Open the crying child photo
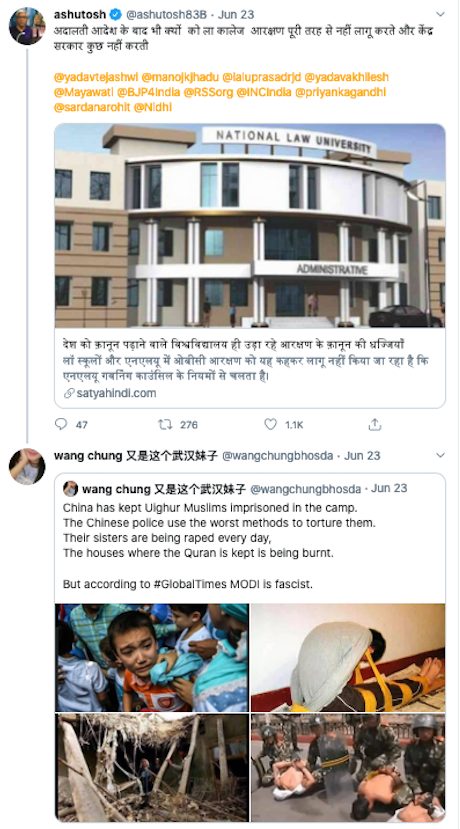Screen dimensions: 460x829 pos(152,658)
